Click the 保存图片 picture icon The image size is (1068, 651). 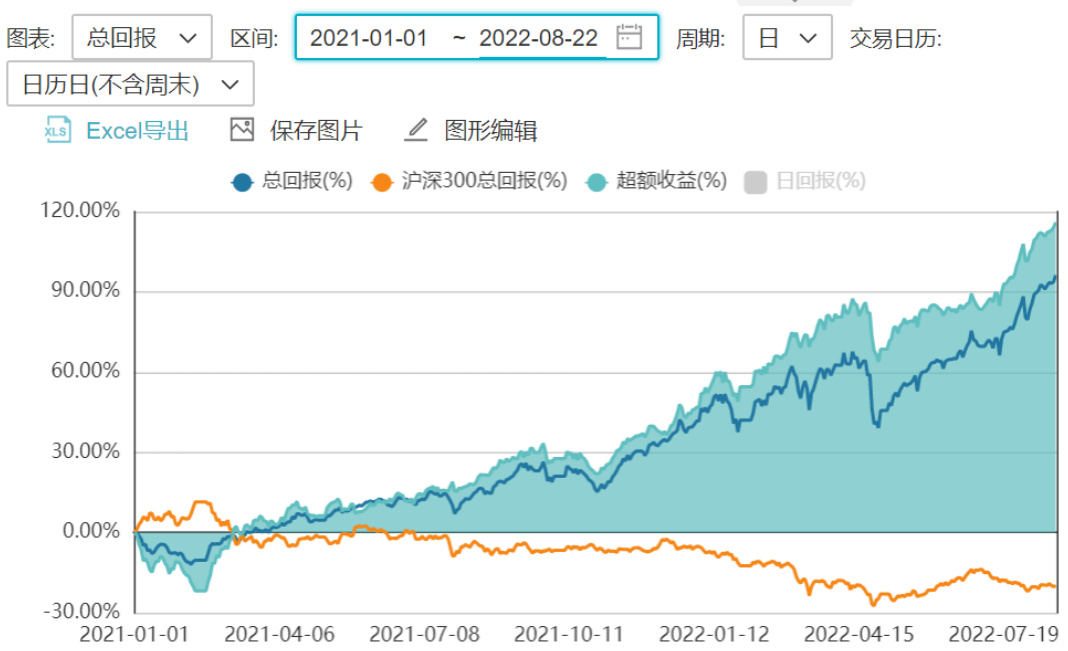click(242, 130)
